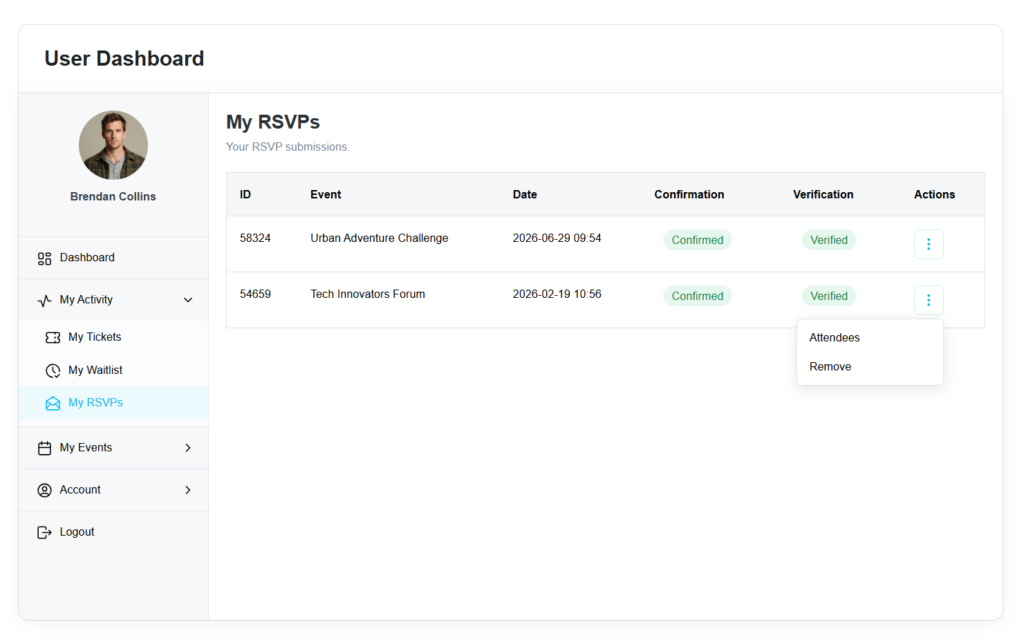The image size is (1024, 640).
Task: Collapse the My Activity chevron
Action: click(188, 300)
